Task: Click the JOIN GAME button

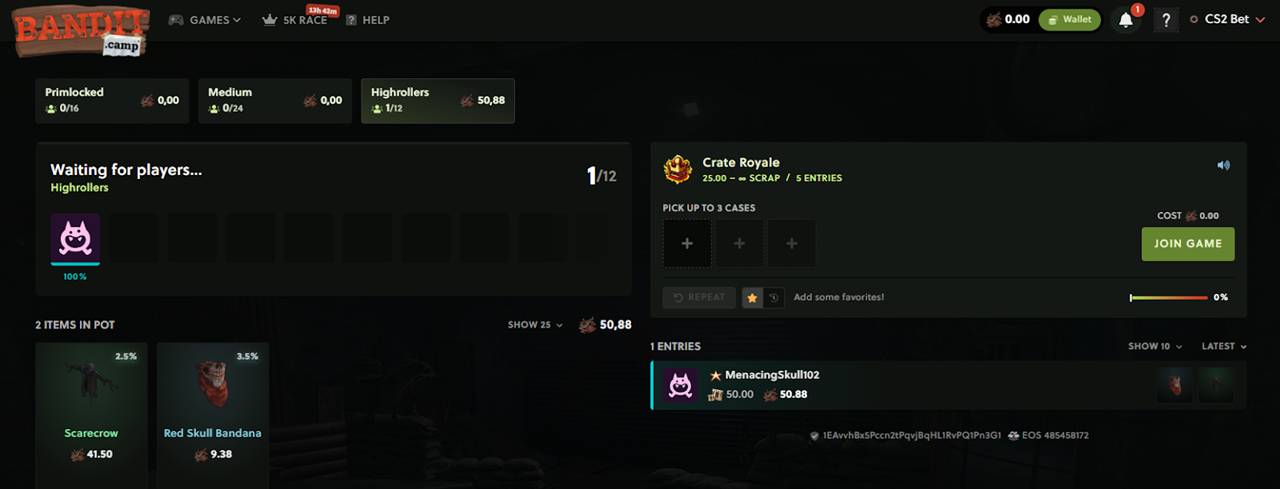Action: [x=1188, y=244]
